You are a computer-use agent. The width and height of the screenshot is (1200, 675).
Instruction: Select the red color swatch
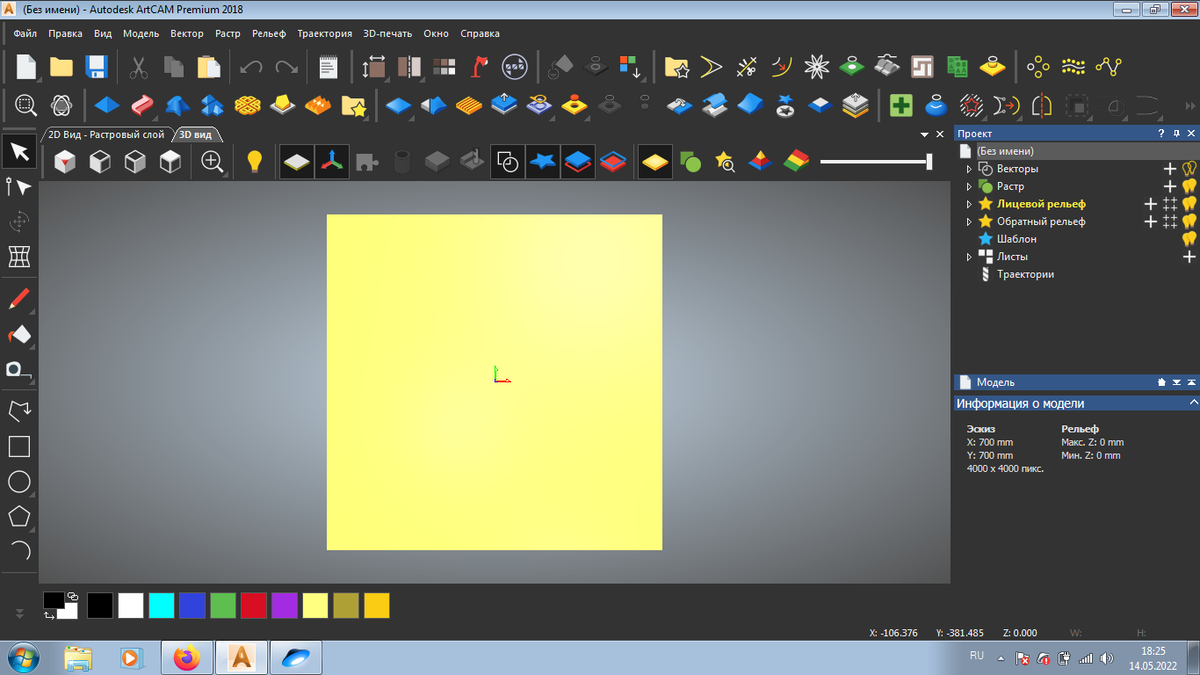pos(253,605)
